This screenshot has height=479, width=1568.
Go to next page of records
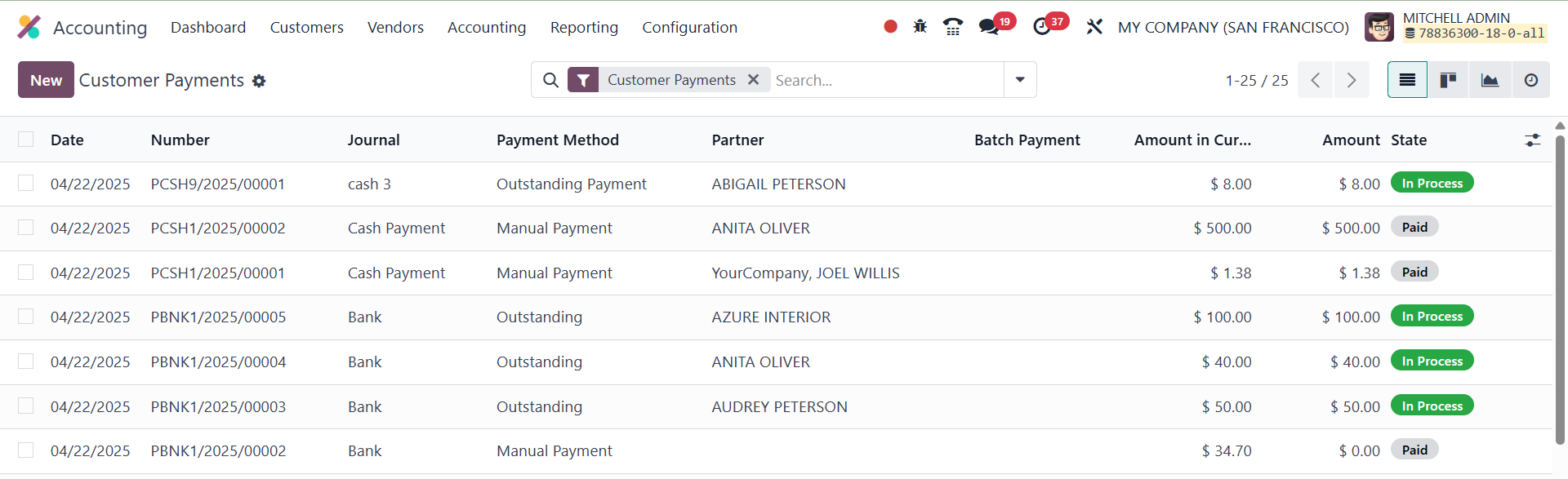1352,80
